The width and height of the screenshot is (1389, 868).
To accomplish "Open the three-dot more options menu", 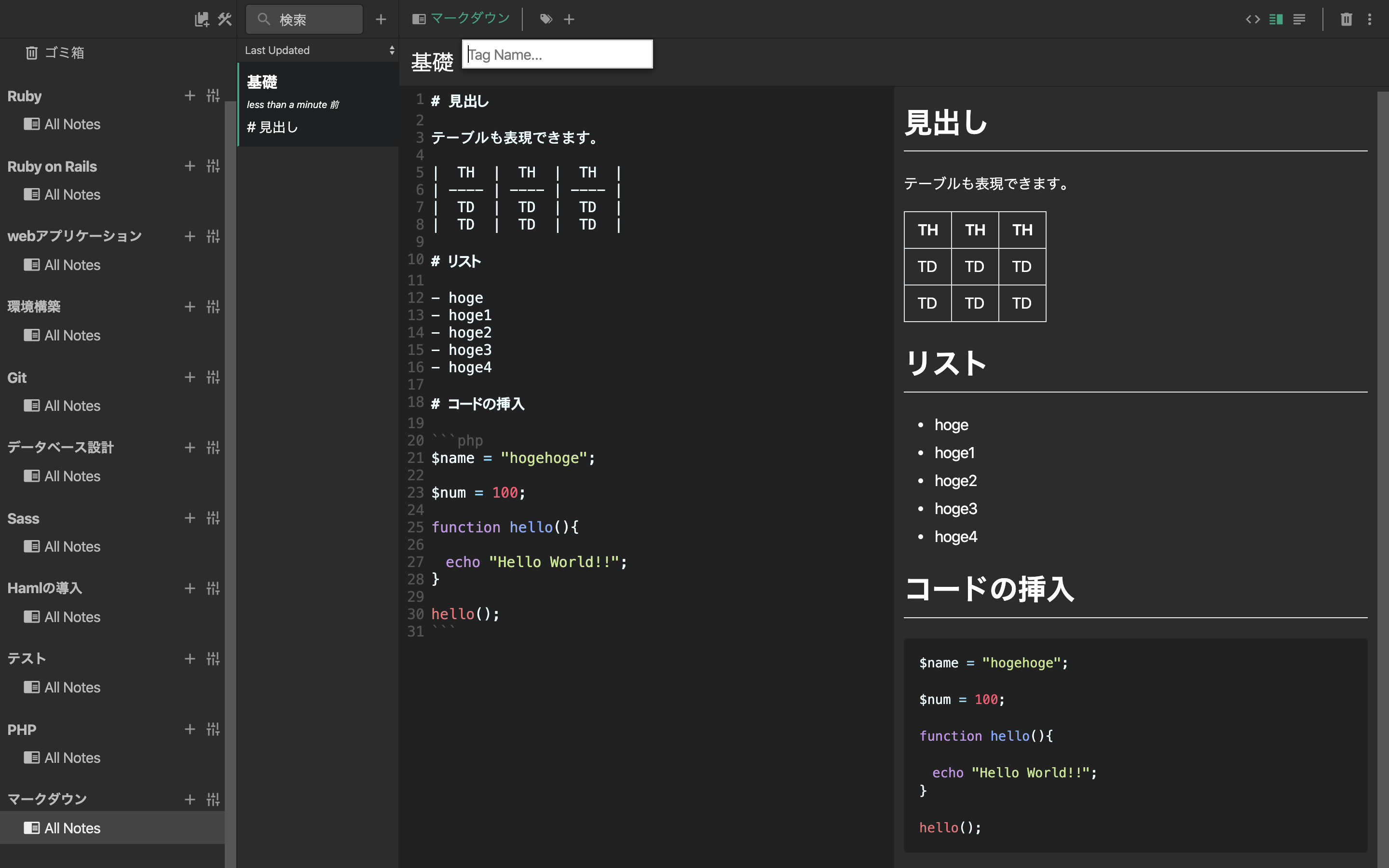I will coord(1370,19).
